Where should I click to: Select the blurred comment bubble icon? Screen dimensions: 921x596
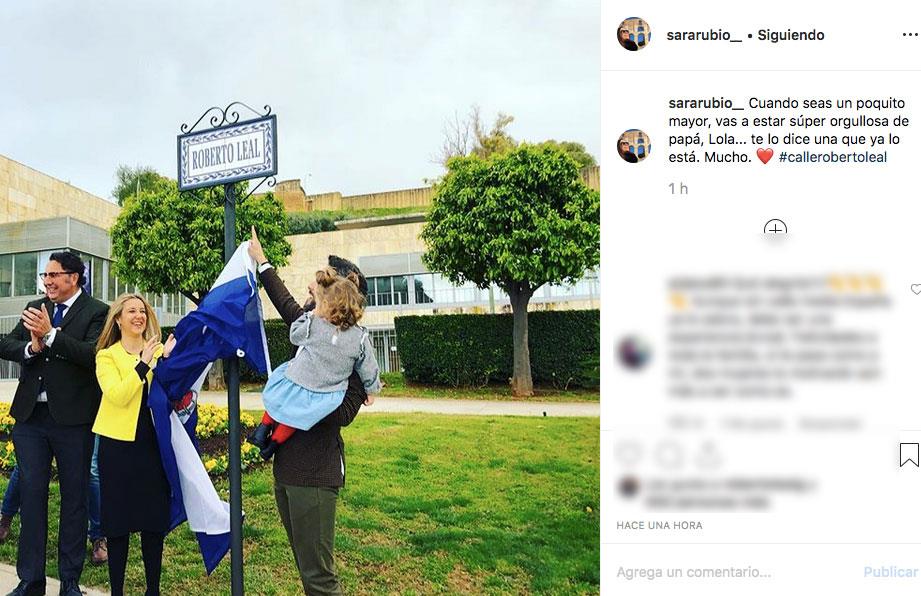tap(670, 455)
